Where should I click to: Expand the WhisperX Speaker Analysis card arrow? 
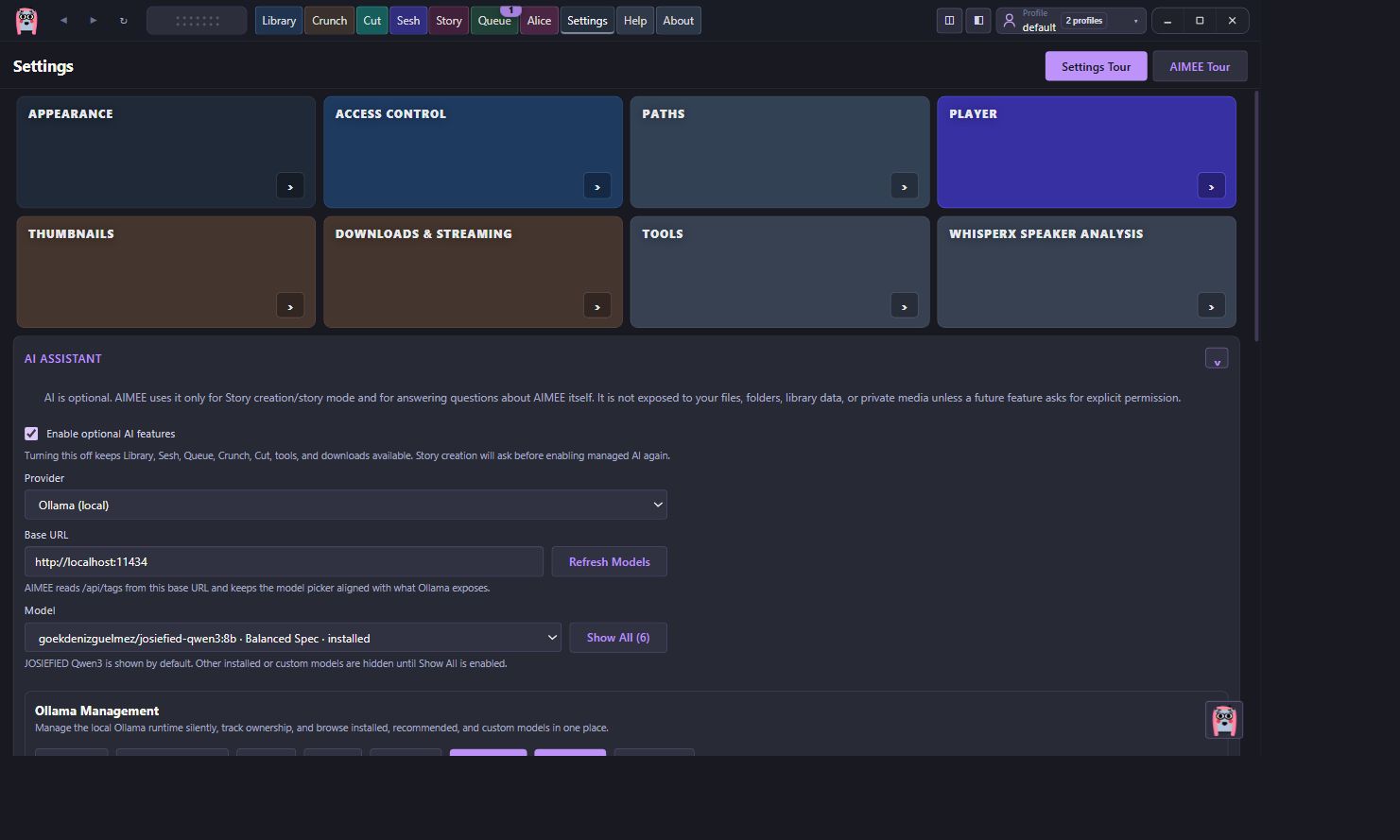[1211, 306]
